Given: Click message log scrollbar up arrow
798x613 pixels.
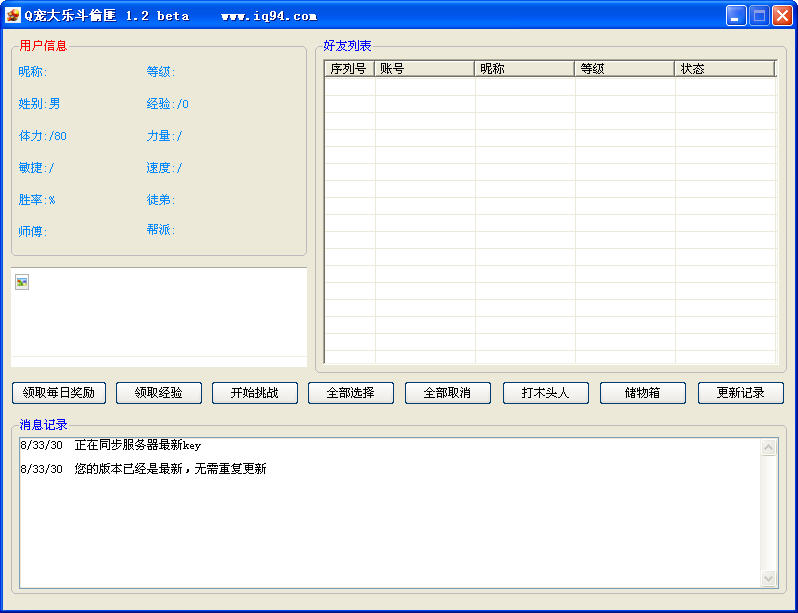Looking at the screenshot, I should 768,448.
